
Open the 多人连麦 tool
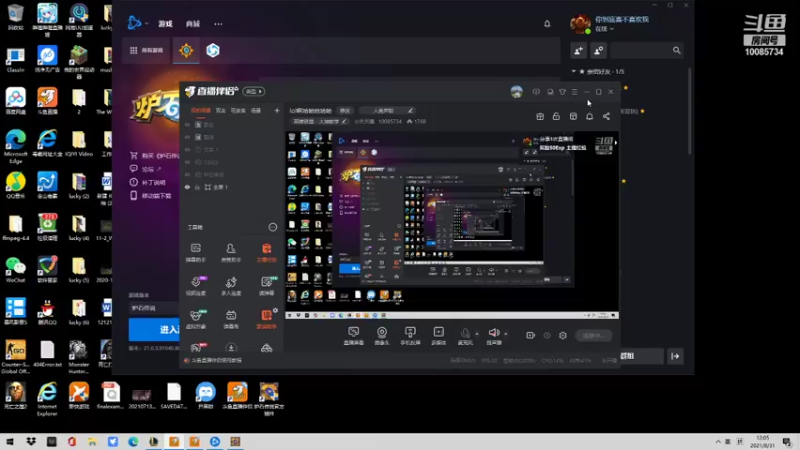[x=231, y=286]
